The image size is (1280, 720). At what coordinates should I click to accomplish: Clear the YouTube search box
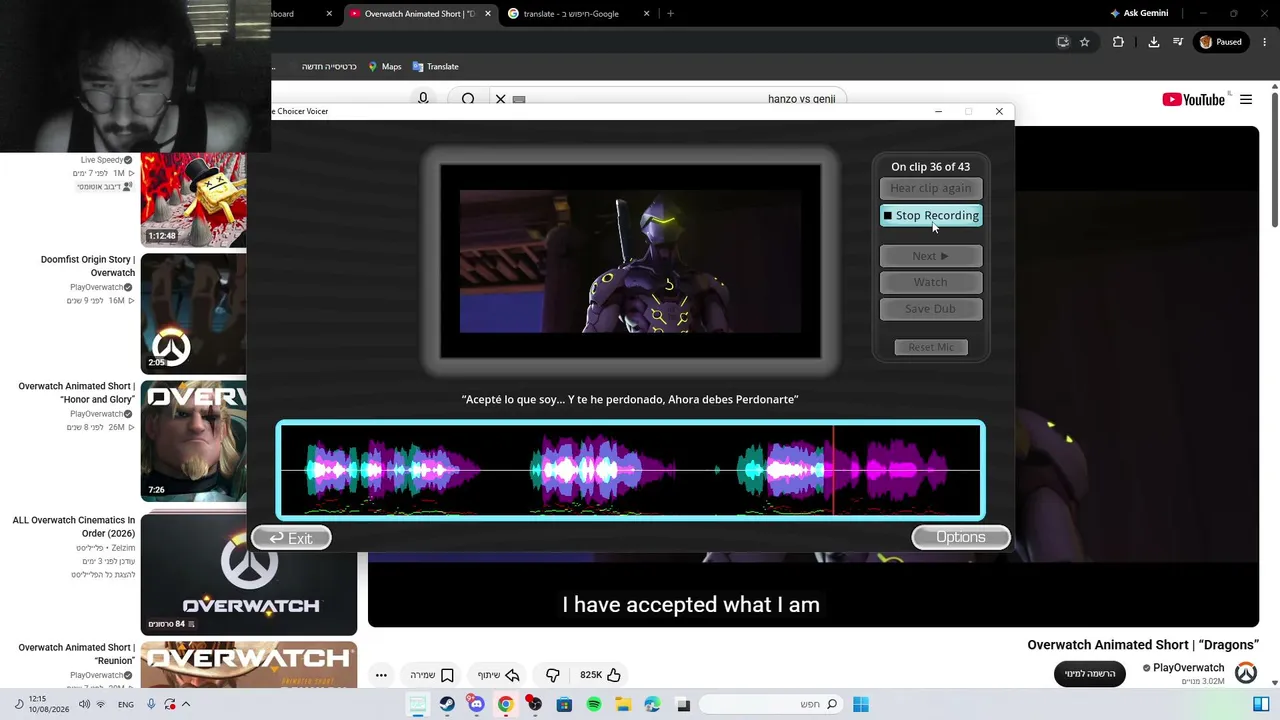pos(501,99)
